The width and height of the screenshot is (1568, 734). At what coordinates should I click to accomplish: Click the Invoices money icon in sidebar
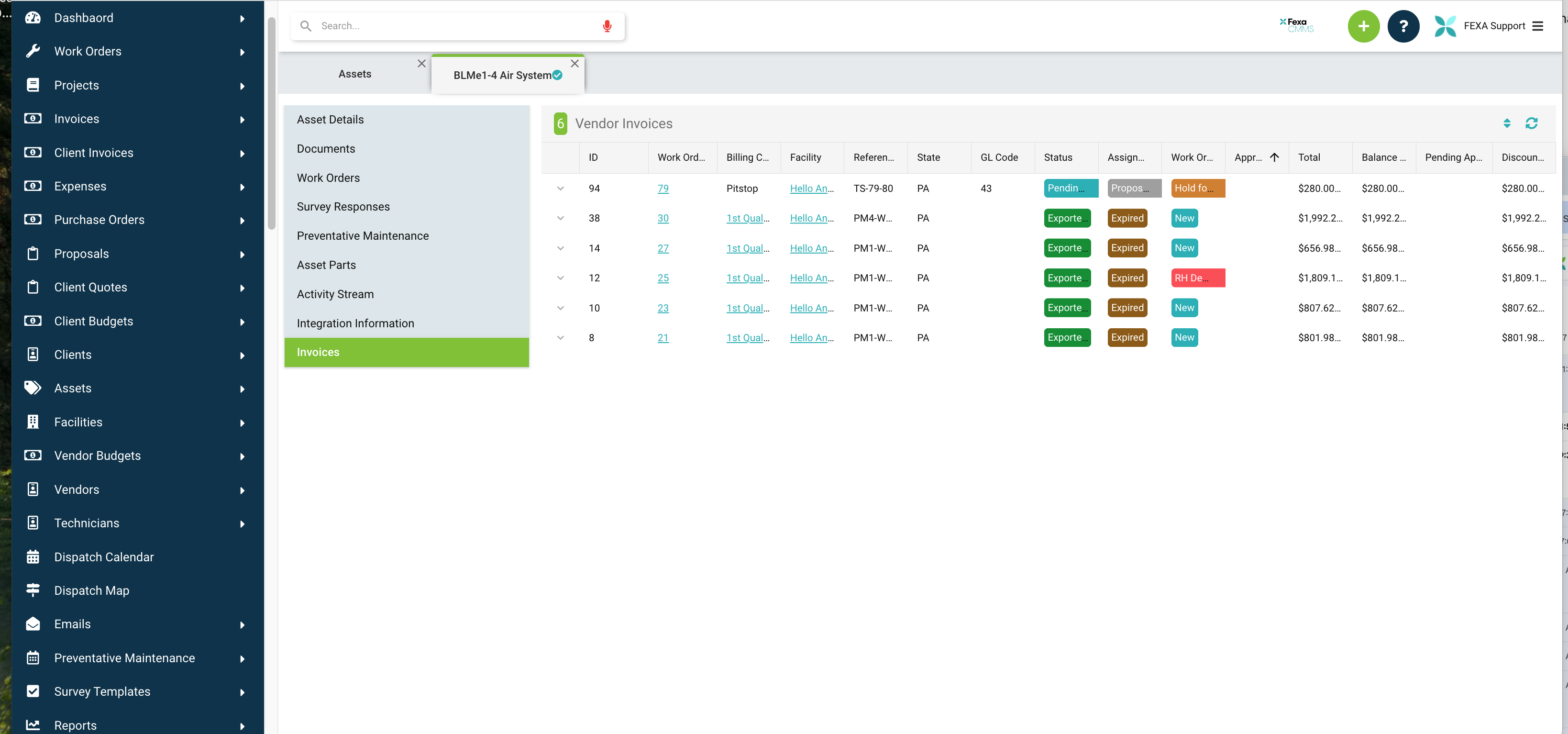coord(33,119)
